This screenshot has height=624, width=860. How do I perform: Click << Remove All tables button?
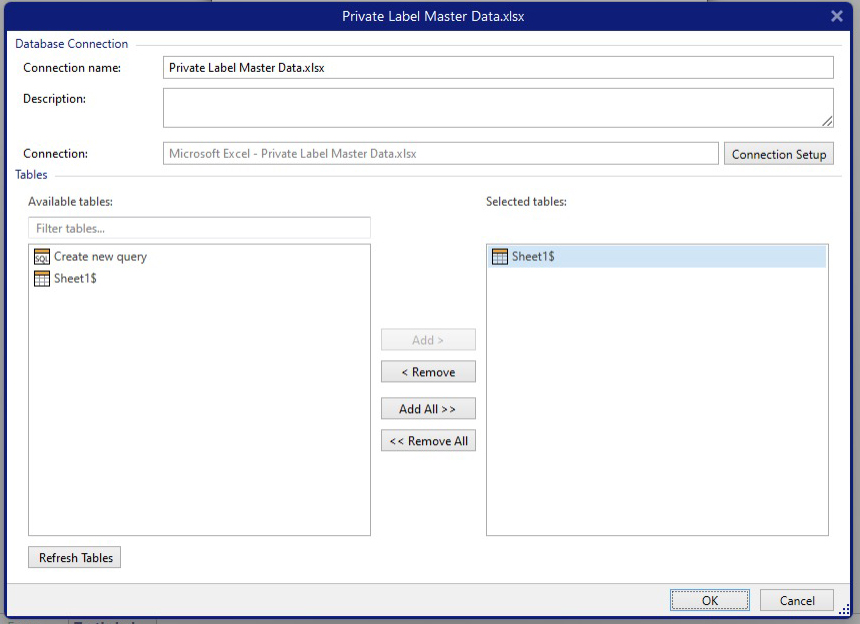click(x=428, y=441)
